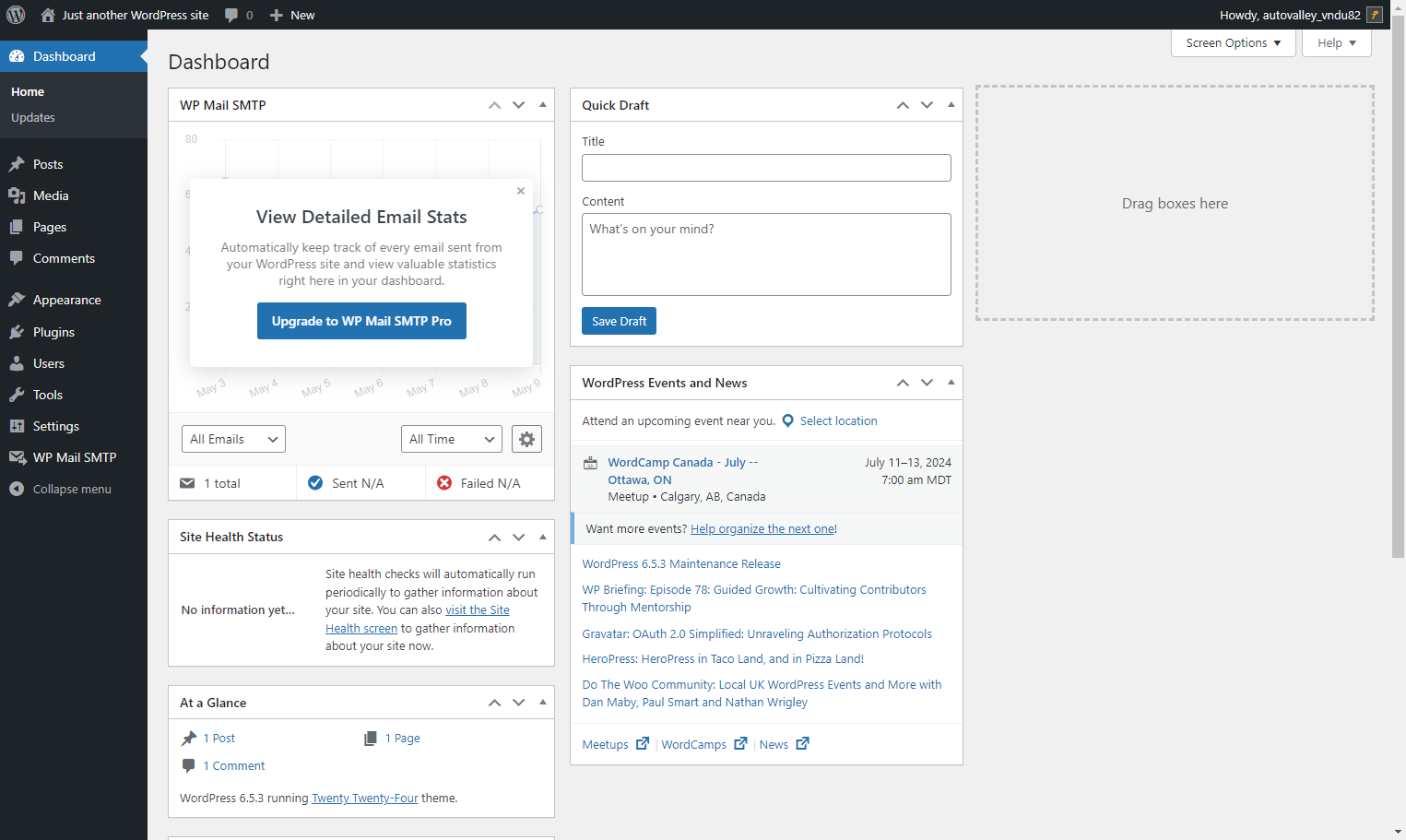Open the All Time dropdown
Image resolution: width=1406 pixels, height=840 pixels.
(452, 439)
